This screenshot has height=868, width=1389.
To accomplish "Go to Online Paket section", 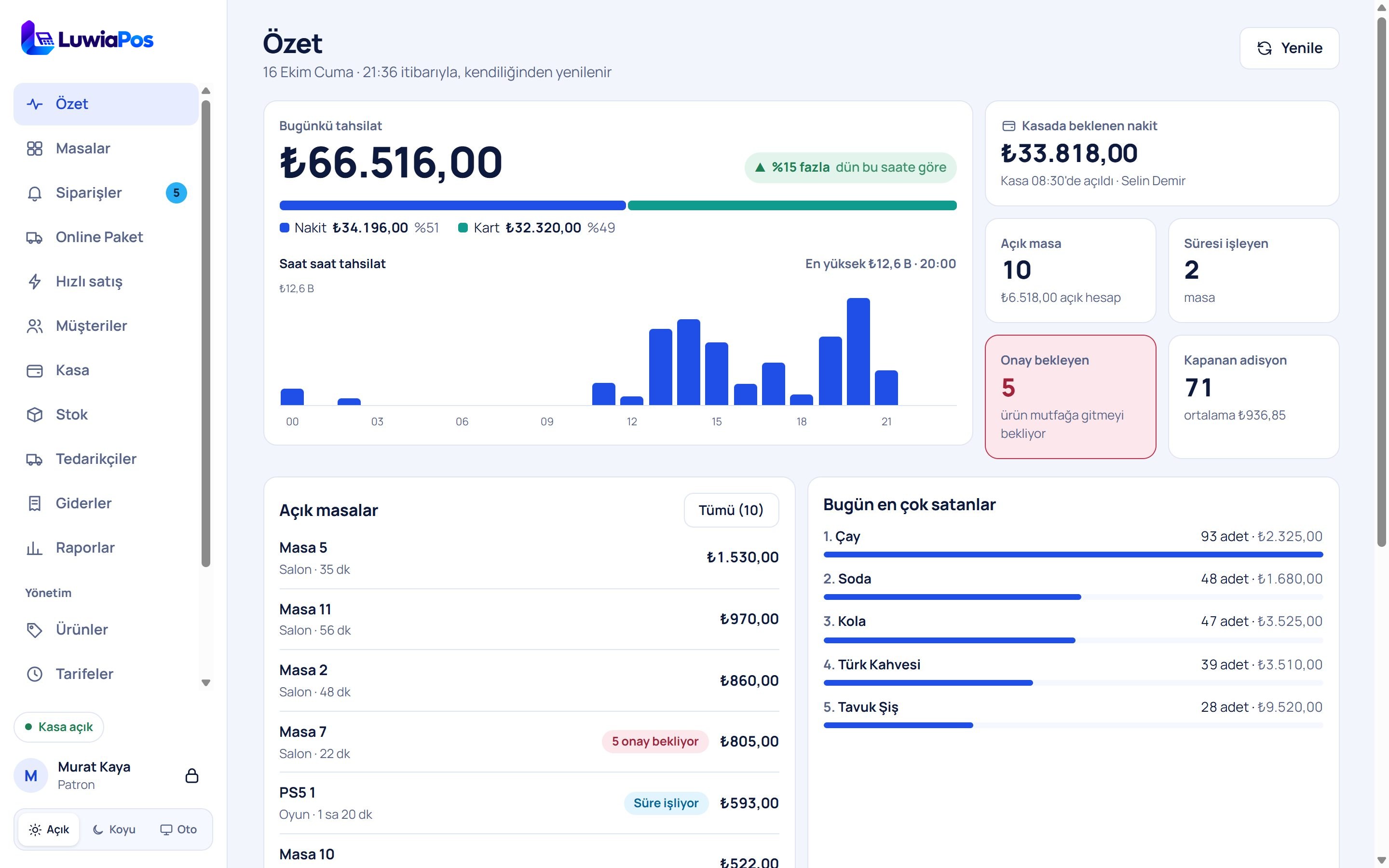I will tap(106, 238).
